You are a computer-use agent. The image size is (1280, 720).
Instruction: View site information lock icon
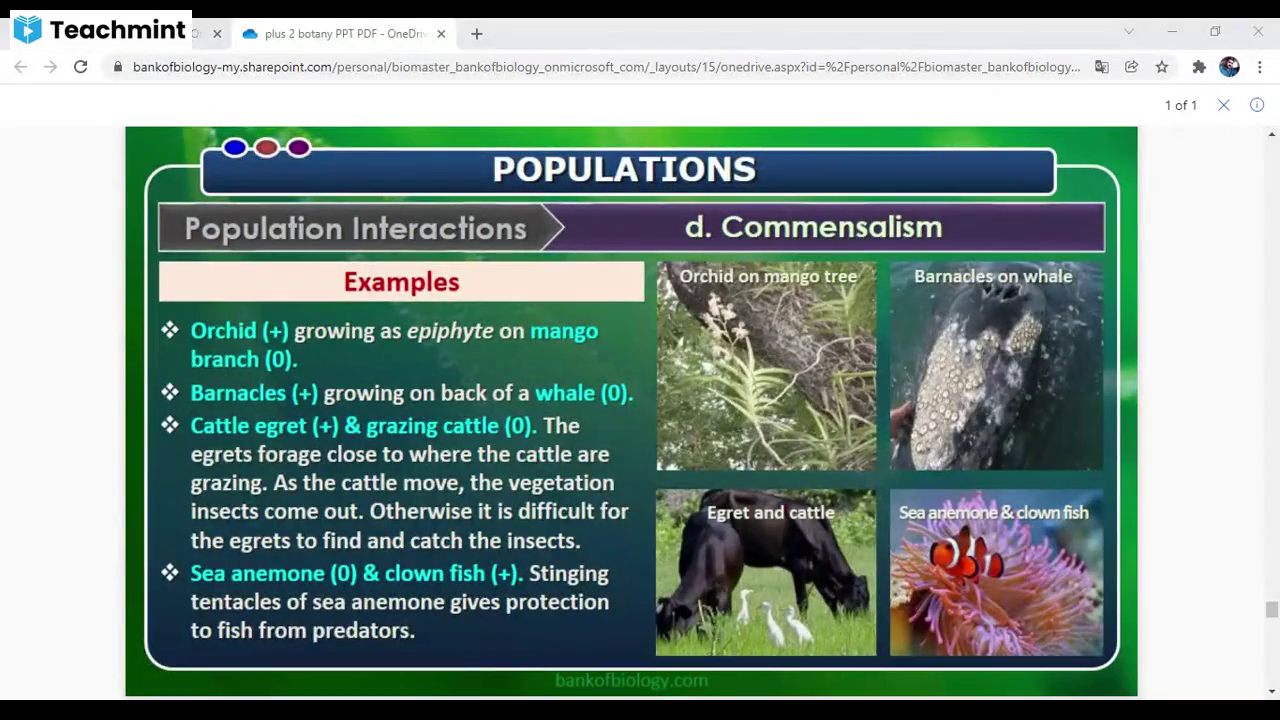[x=118, y=67]
